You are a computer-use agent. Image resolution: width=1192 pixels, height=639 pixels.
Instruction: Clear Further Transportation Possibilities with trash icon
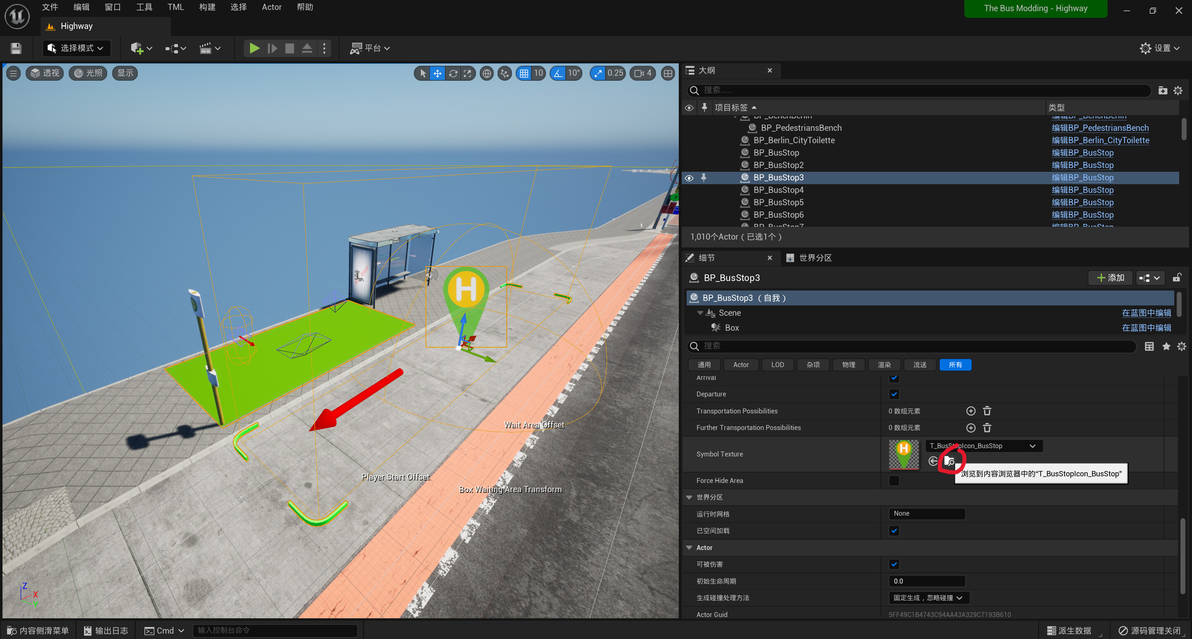tap(987, 428)
